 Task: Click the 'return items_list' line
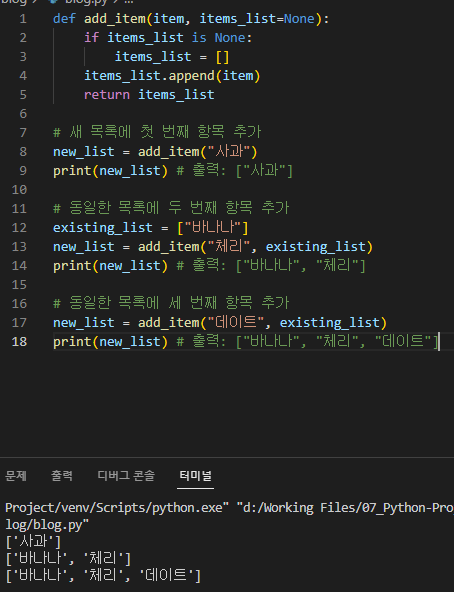point(149,94)
